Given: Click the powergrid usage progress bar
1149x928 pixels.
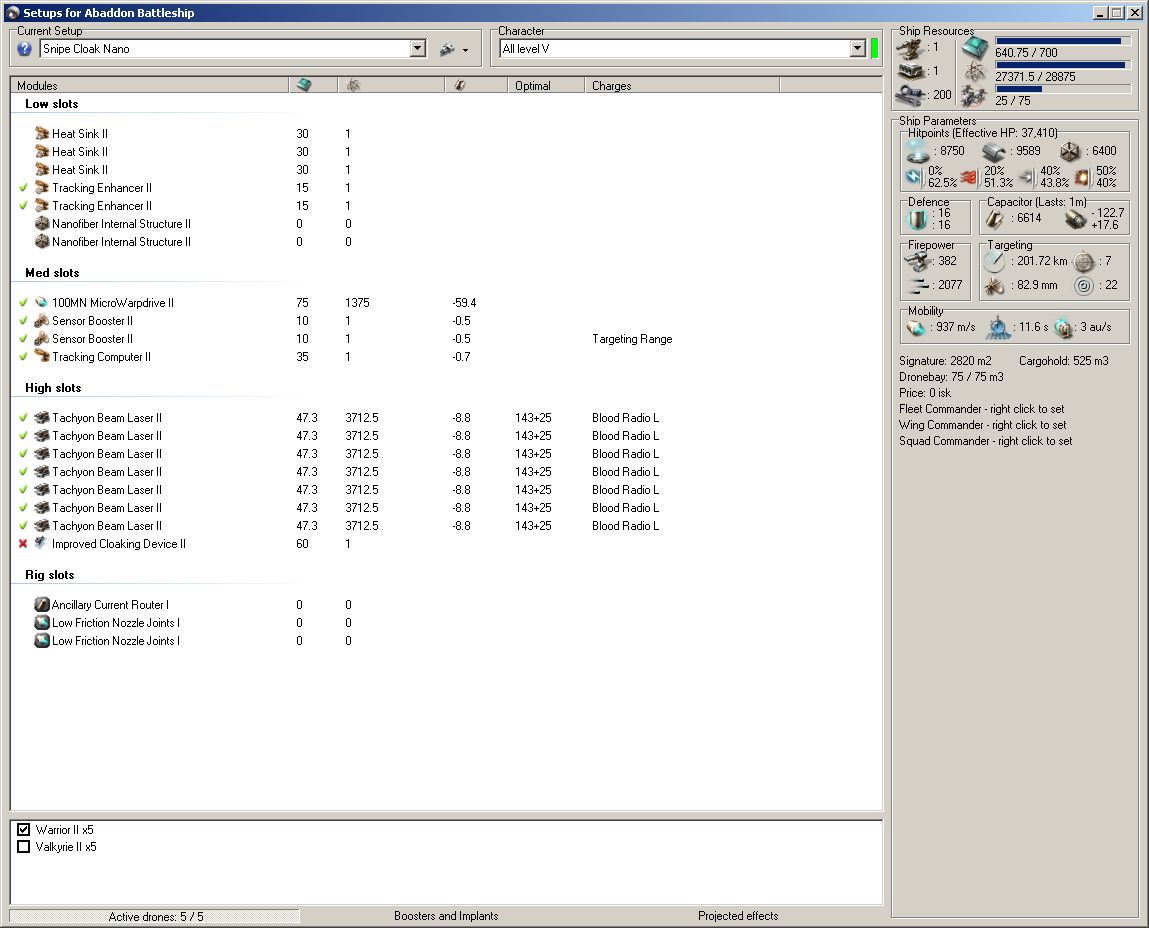Looking at the screenshot, I should [x=1063, y=65].
